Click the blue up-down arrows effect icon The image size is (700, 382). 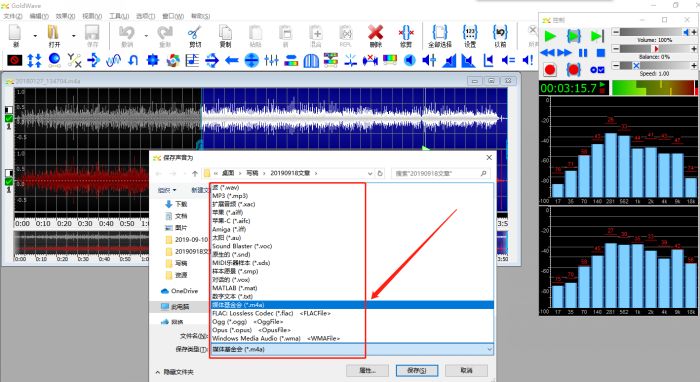click(x=34, y=60)
